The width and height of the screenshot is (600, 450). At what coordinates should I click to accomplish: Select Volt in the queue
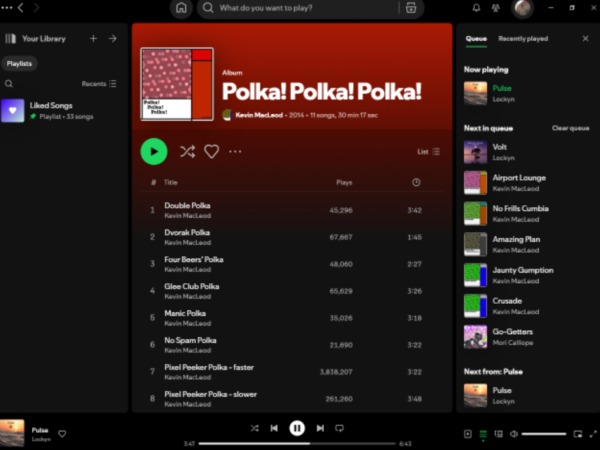(x=526, y=152)
